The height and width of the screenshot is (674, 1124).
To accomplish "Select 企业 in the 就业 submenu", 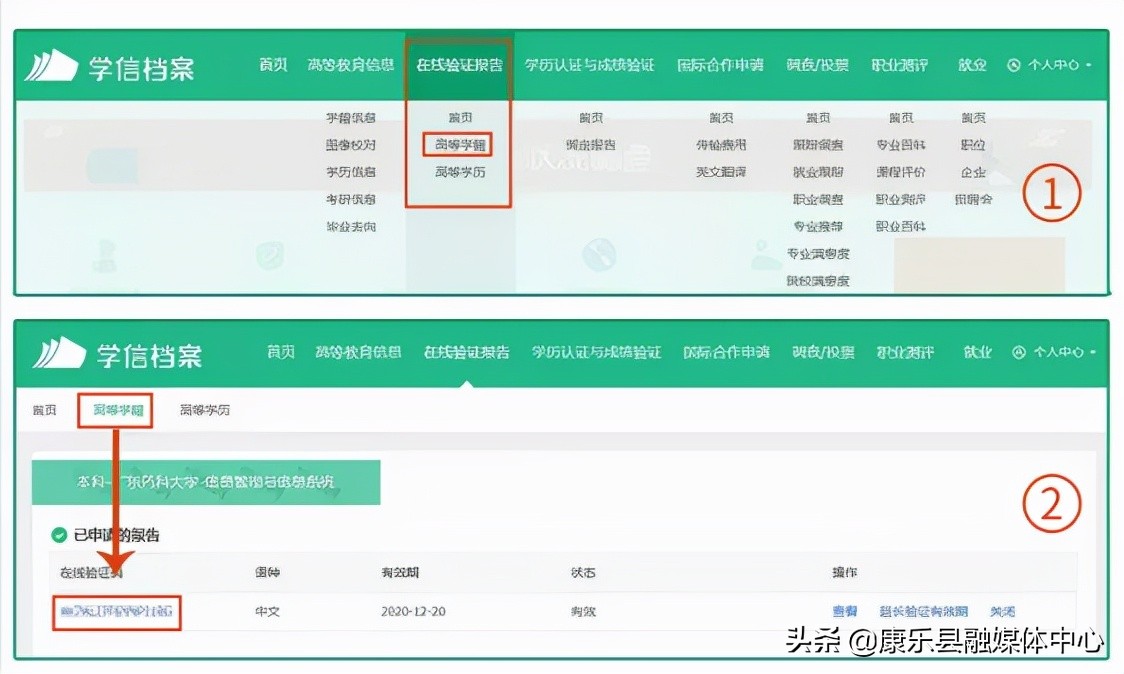I will 973,172.
